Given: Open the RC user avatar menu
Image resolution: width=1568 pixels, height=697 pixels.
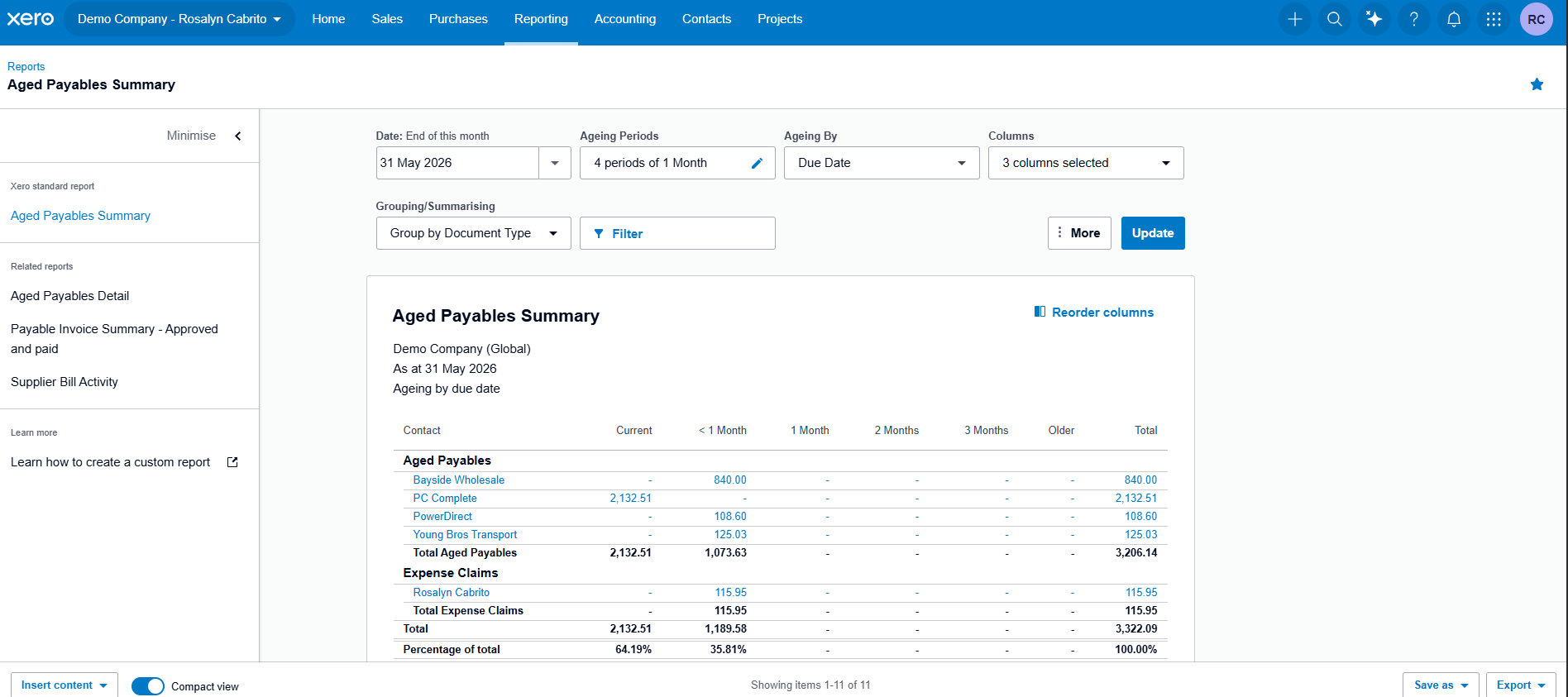Looking at the screenshot, I should point(1537,19).
